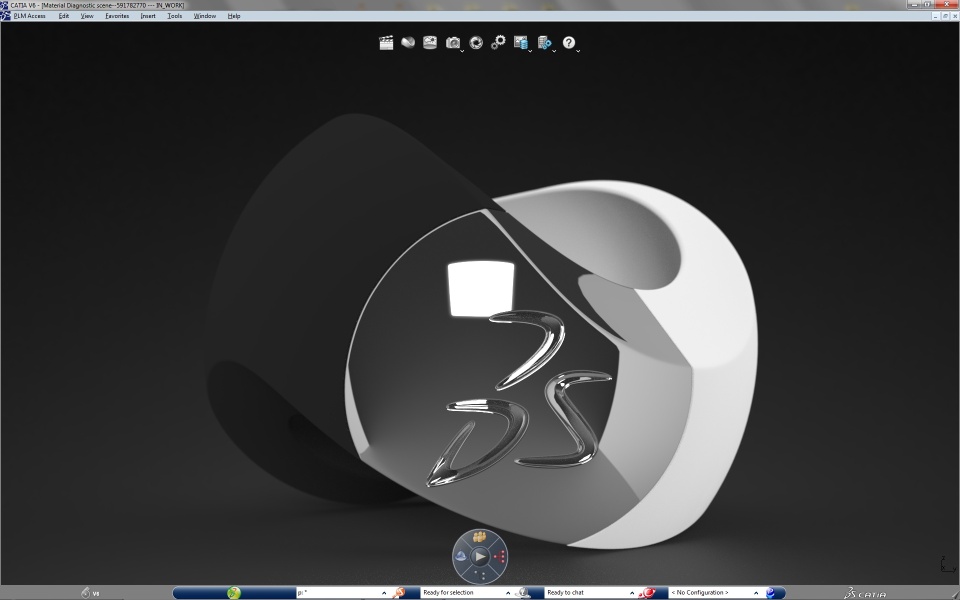Viewport: 960px width, 600px height.
Task: Expand the arrow beside document gears icon
Action: tap(554, 51)
